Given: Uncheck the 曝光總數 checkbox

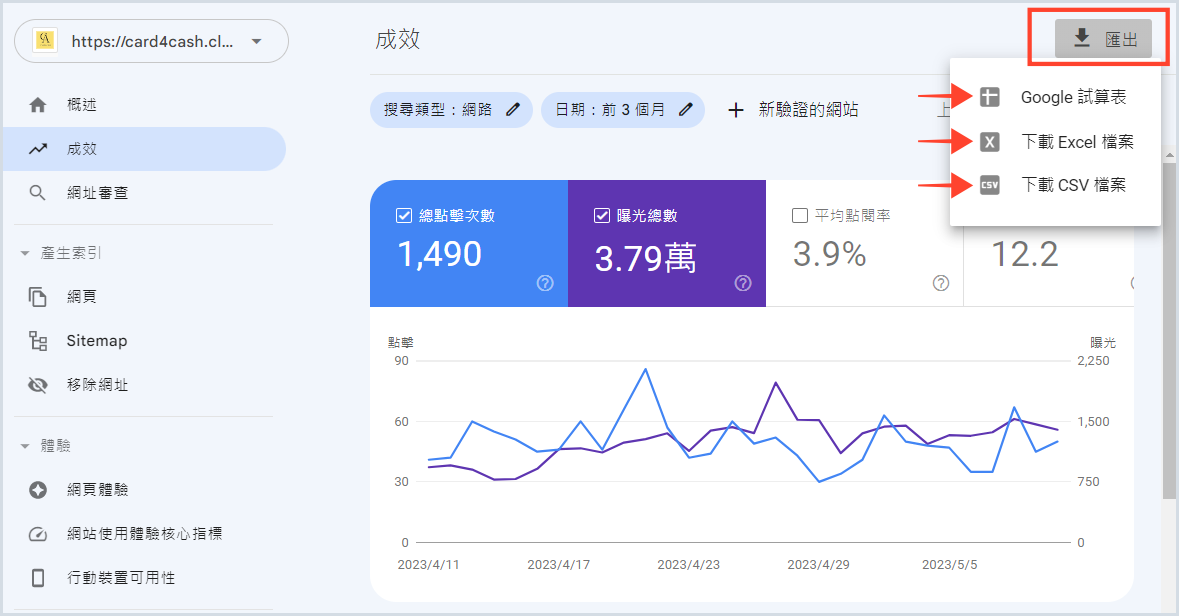Looking at the screenshot, I should pos(602,215).
